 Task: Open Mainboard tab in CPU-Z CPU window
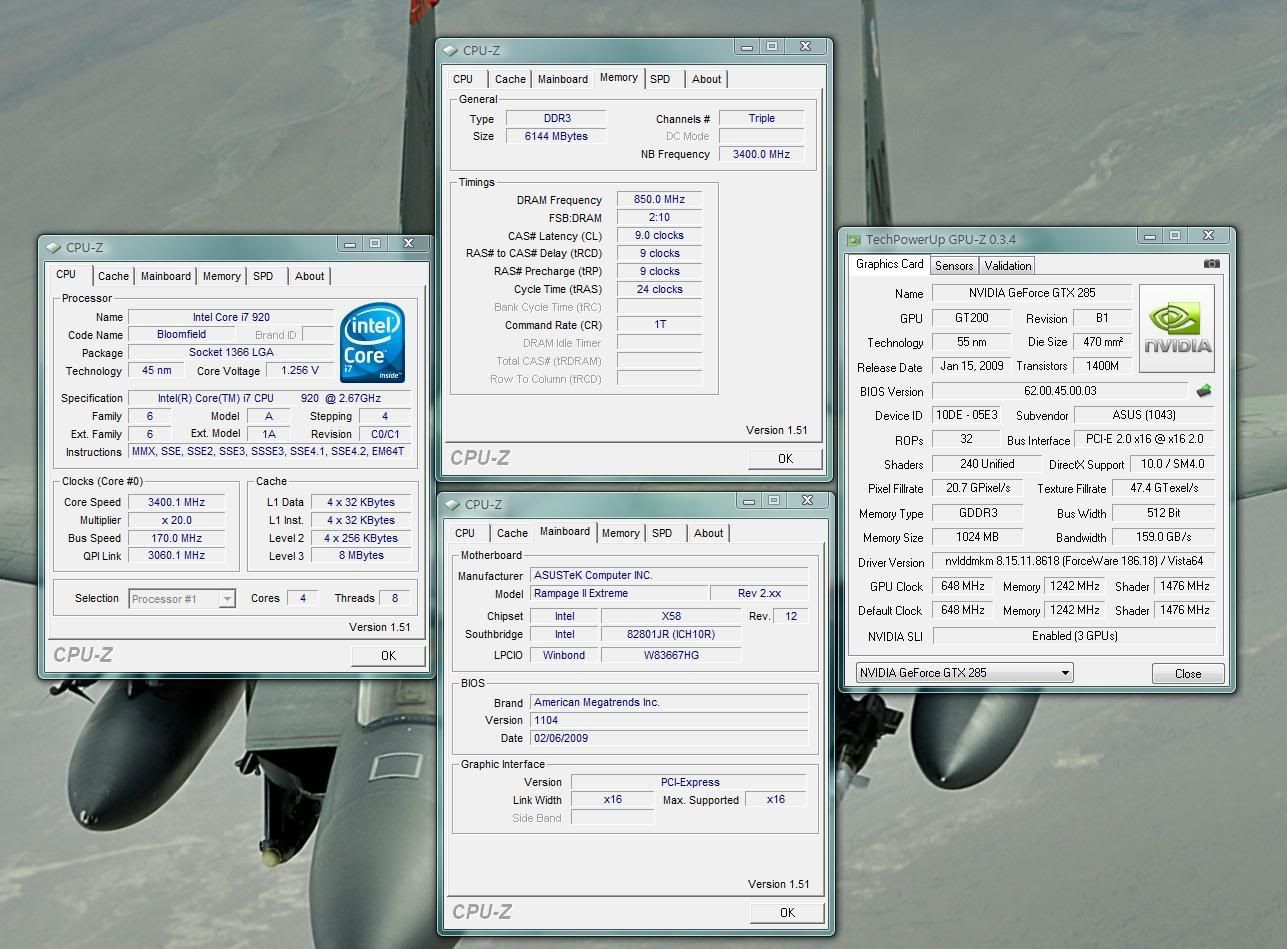166,276
